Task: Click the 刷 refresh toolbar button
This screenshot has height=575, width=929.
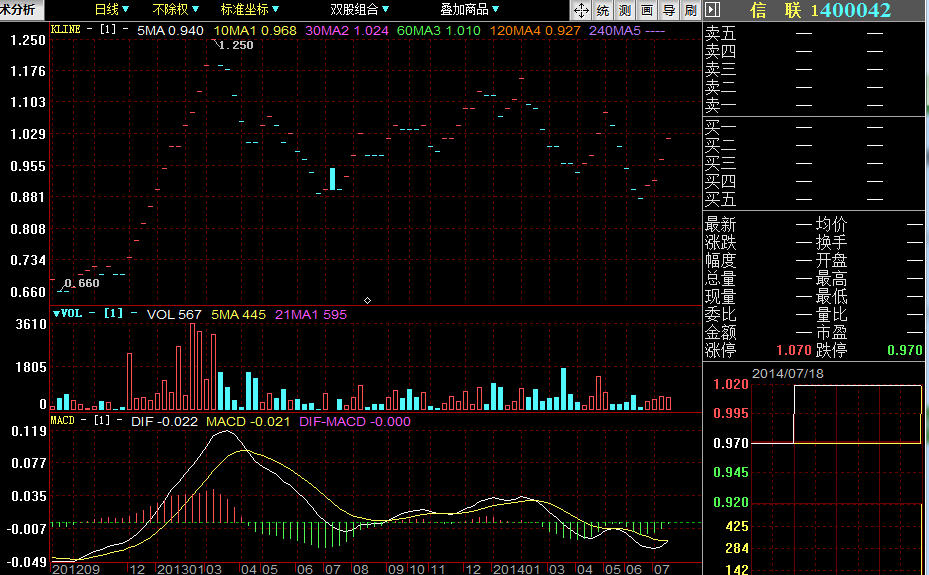Action: click(x=690, y=10)
